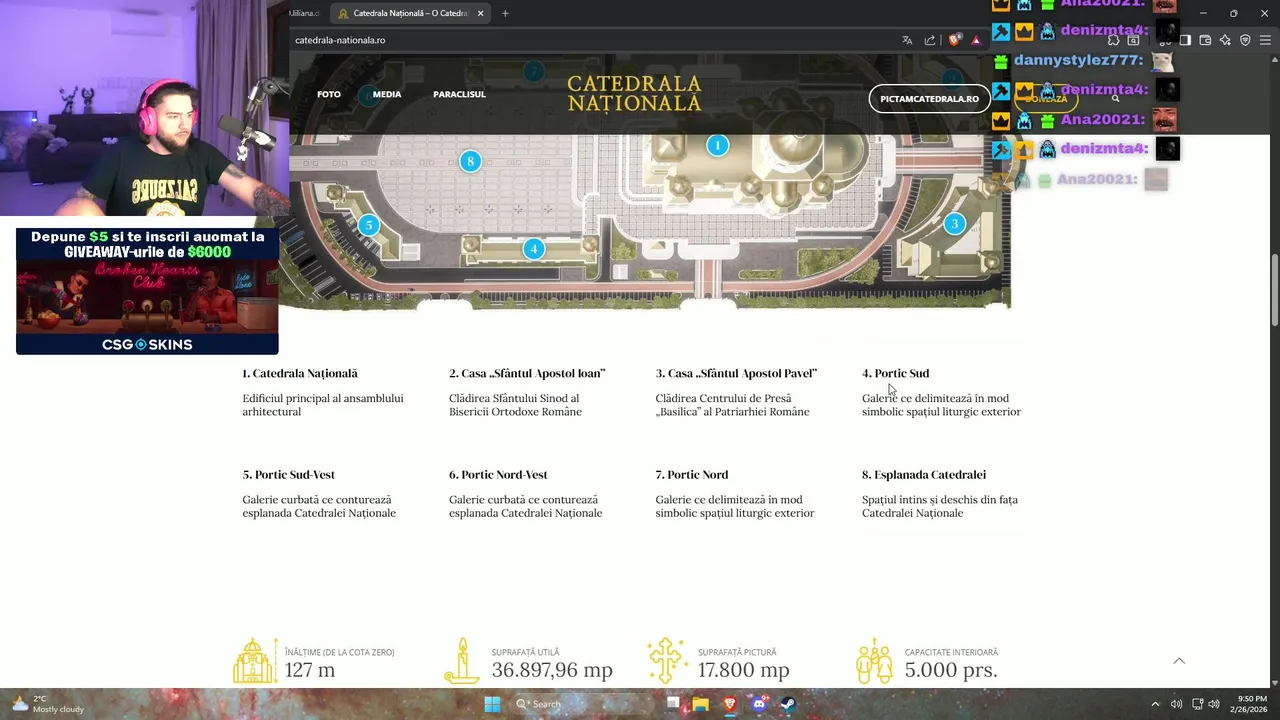The width and height of the screenshot is (1280, 720).
Task: Click map marker number 3
Action: pos(954,224)
